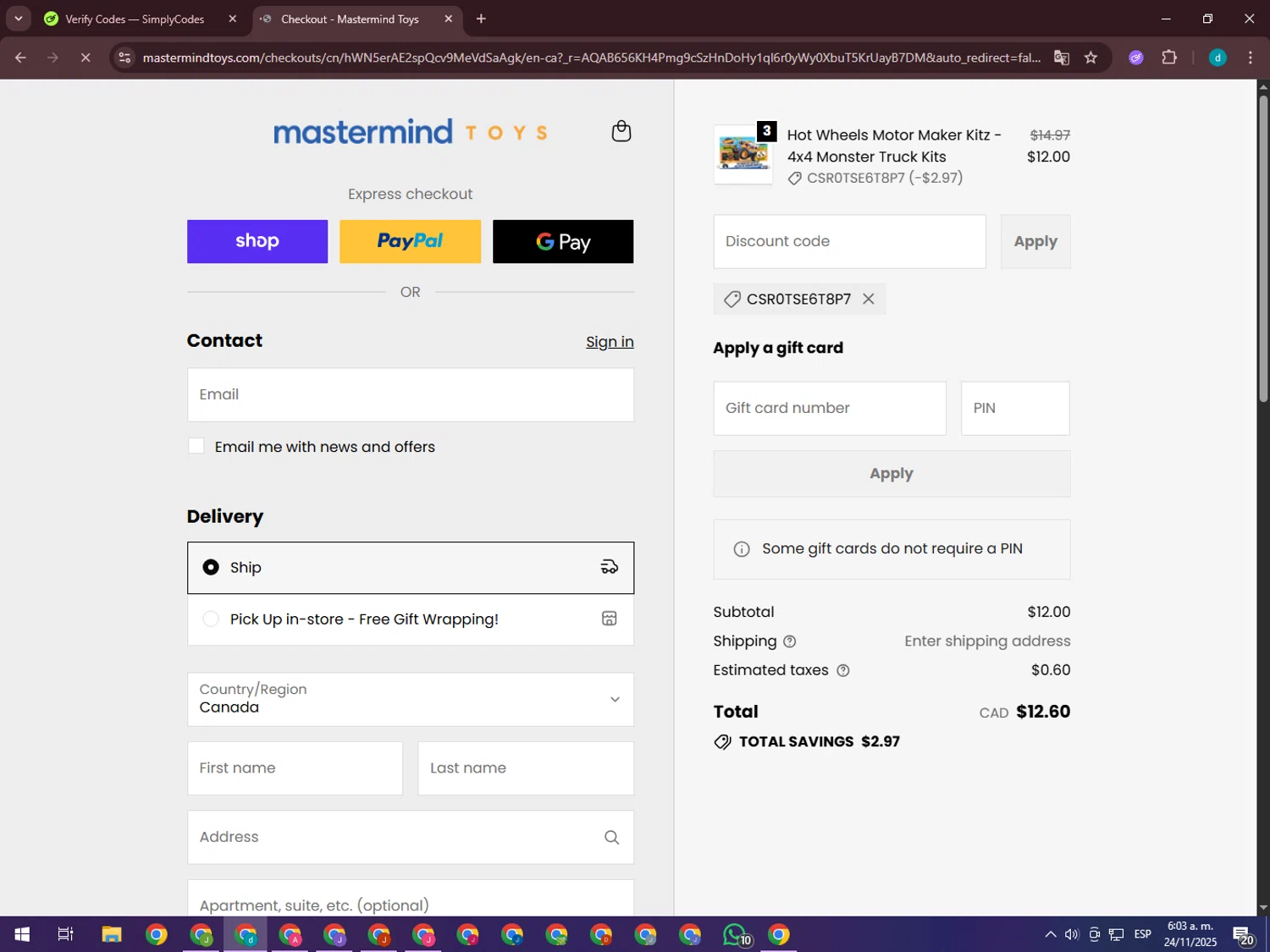
Task: Open the Windows Start menu
Action: [22, 934]
